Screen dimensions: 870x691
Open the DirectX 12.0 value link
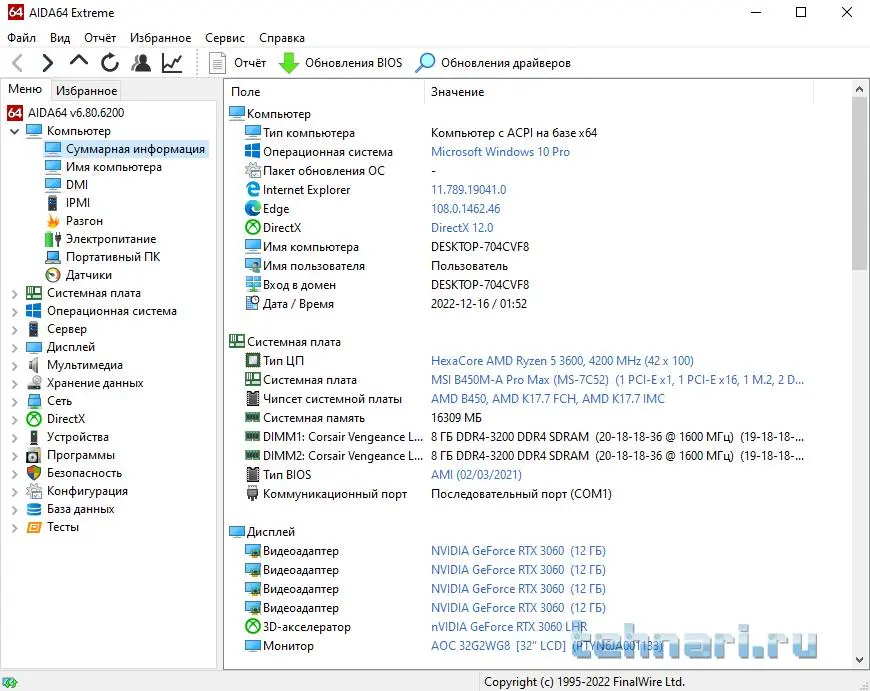(462, 228)
